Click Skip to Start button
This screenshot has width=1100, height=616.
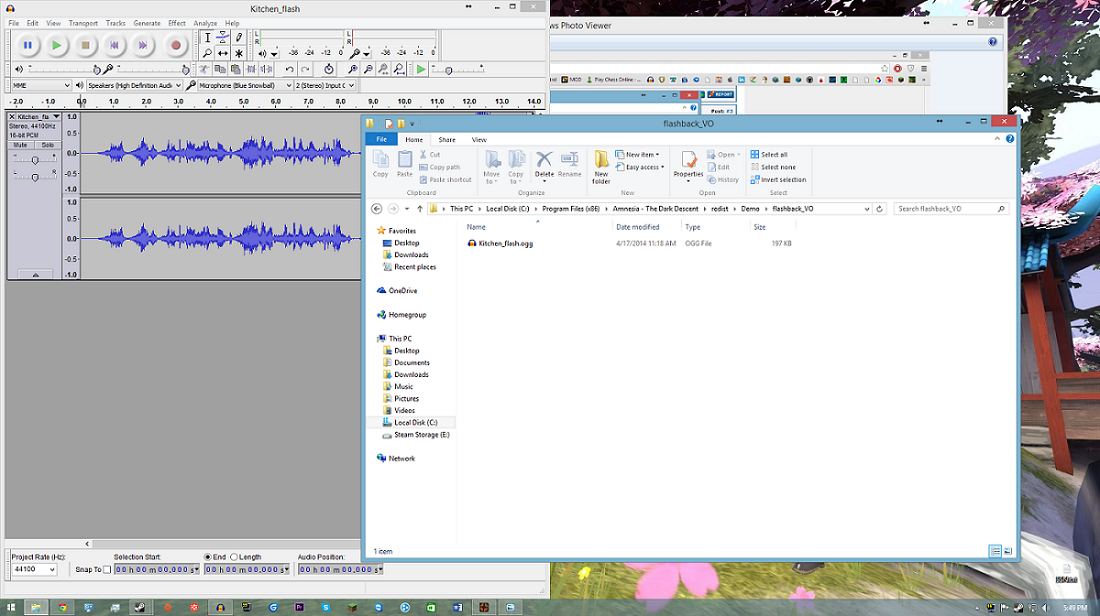tap(115, 45)
